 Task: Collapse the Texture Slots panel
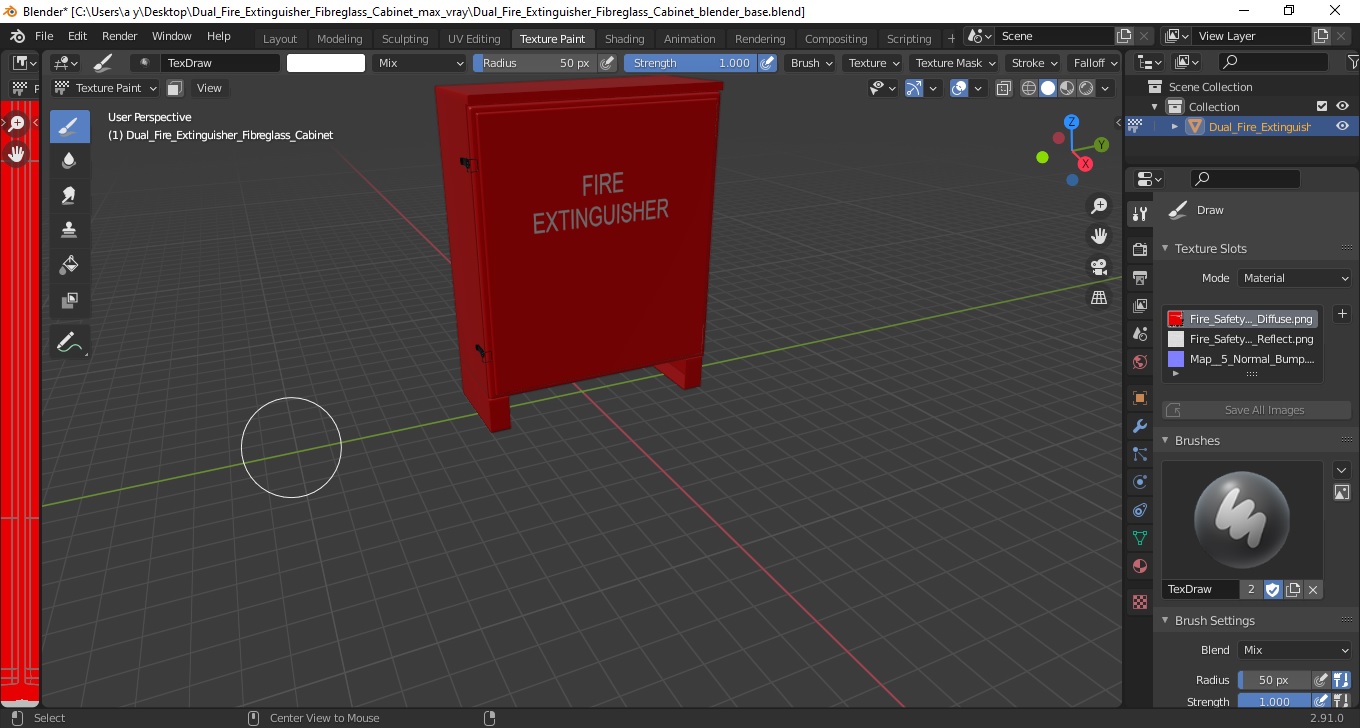pos(1165,248)
